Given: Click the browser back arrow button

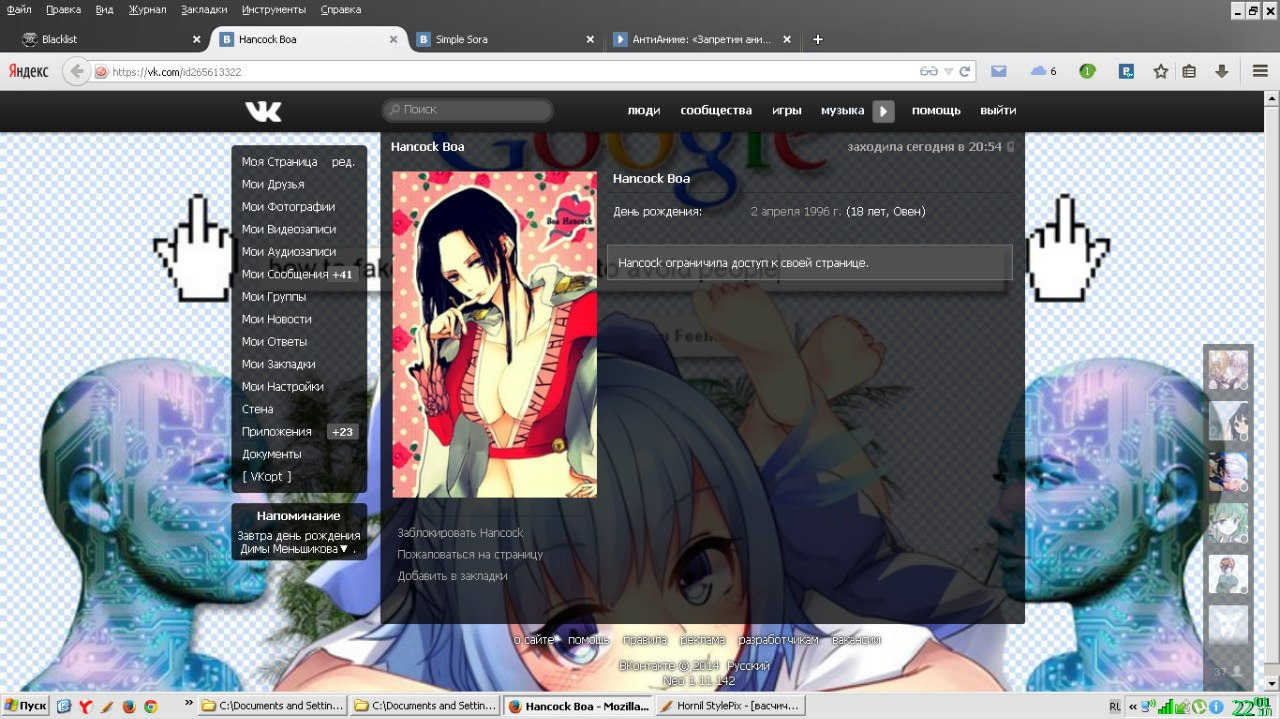Looking at the screenshot, I should [x=76, y=72].
